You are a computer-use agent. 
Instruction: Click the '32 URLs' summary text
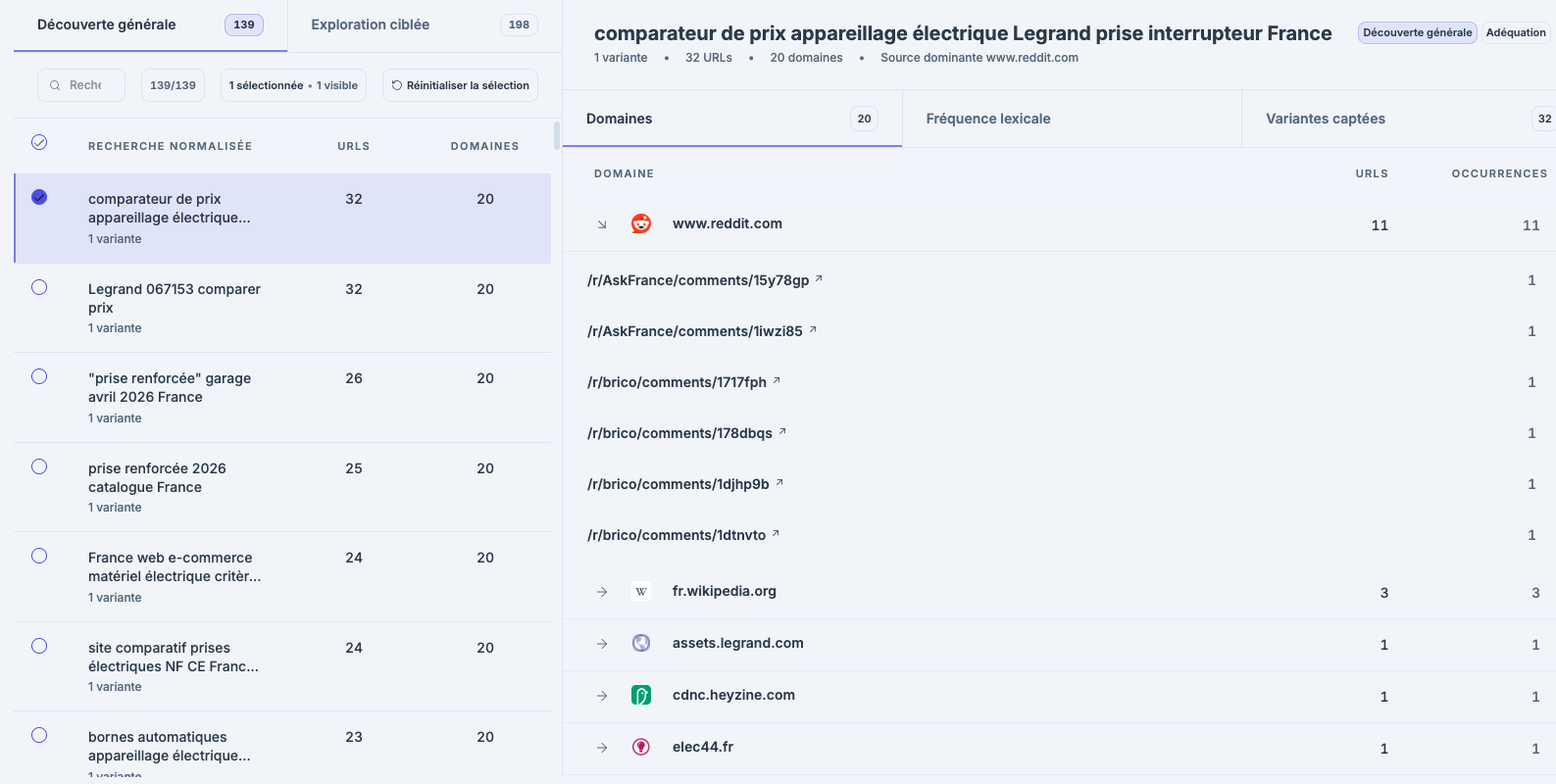pyautogui.click(x=709, y=58)
